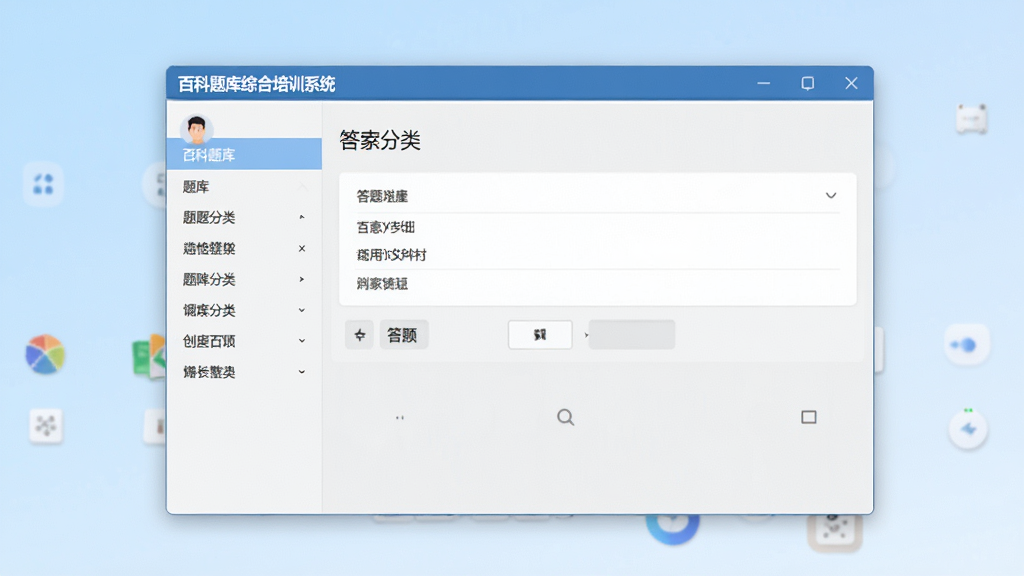This screenshot has width=1024, height=576.
Task: Open the white card icon at top right
Action: [x=972, y=119]
